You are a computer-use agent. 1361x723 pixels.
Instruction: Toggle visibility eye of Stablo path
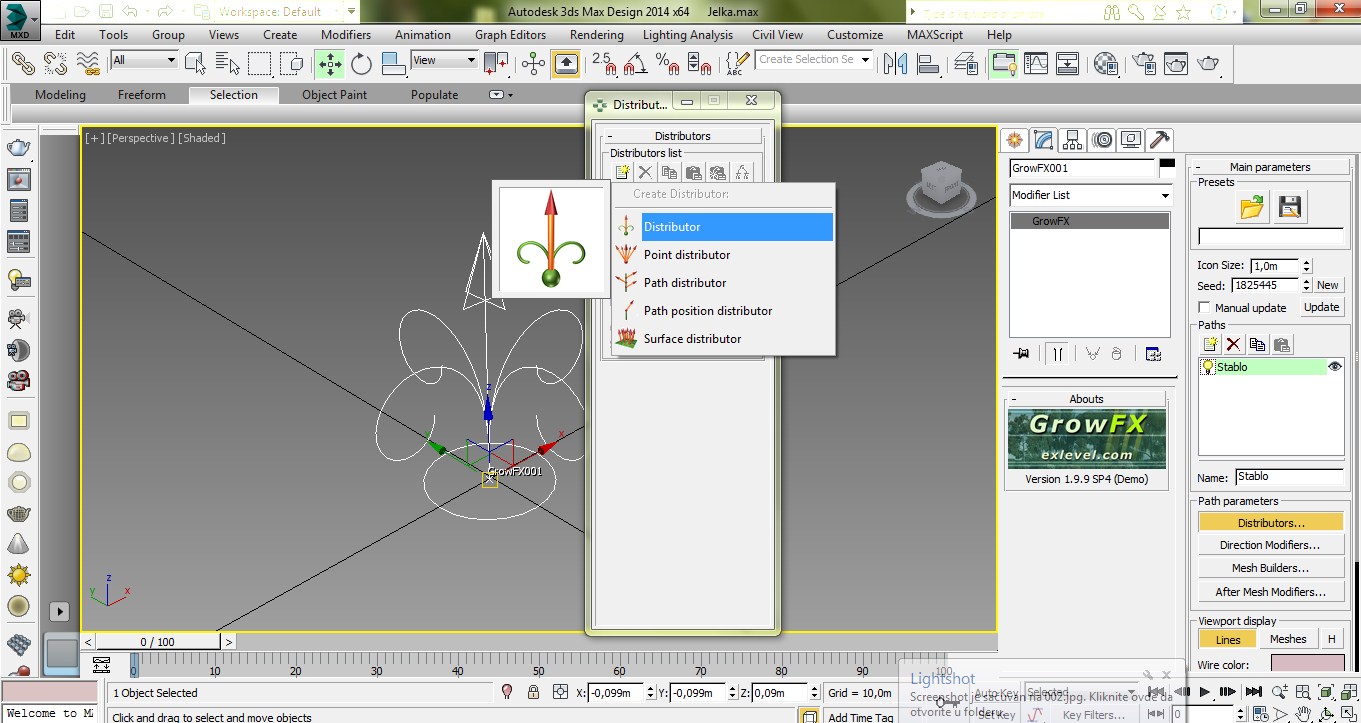pyautogui.click(x=1334, y=367)
